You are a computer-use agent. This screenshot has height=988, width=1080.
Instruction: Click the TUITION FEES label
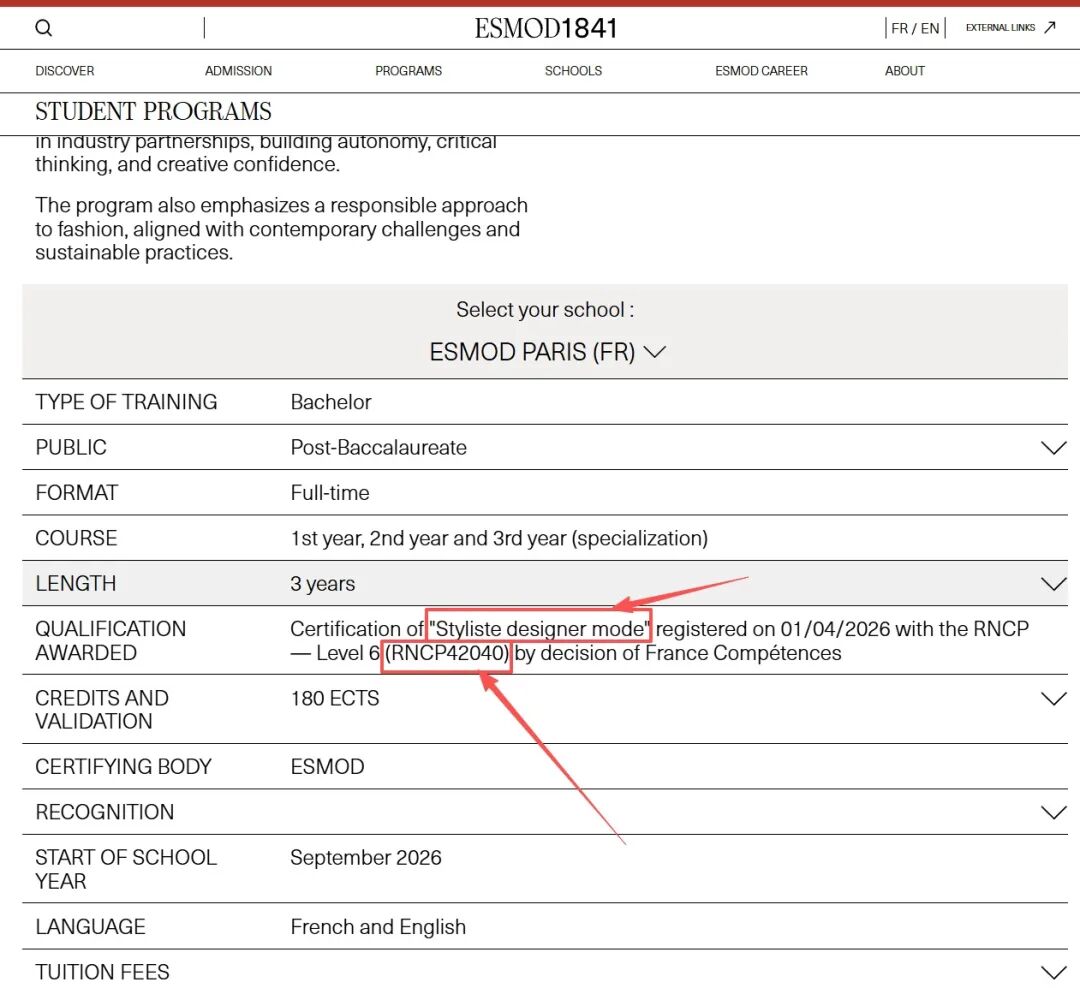102,972
